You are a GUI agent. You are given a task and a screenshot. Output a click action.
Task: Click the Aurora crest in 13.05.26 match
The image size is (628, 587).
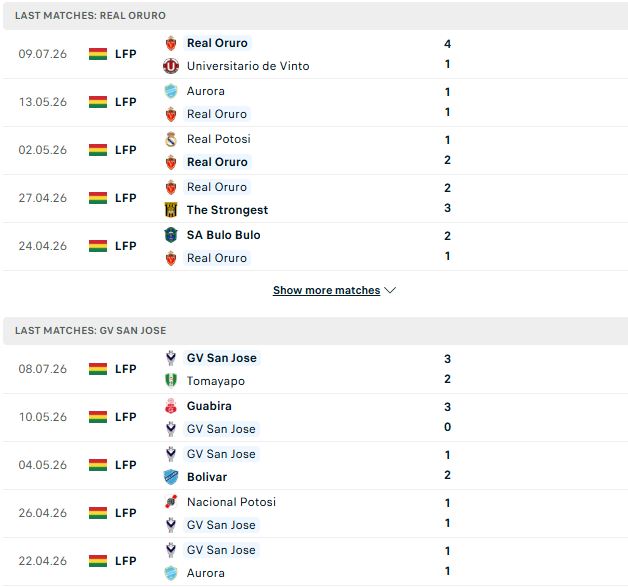pos(171,91)
